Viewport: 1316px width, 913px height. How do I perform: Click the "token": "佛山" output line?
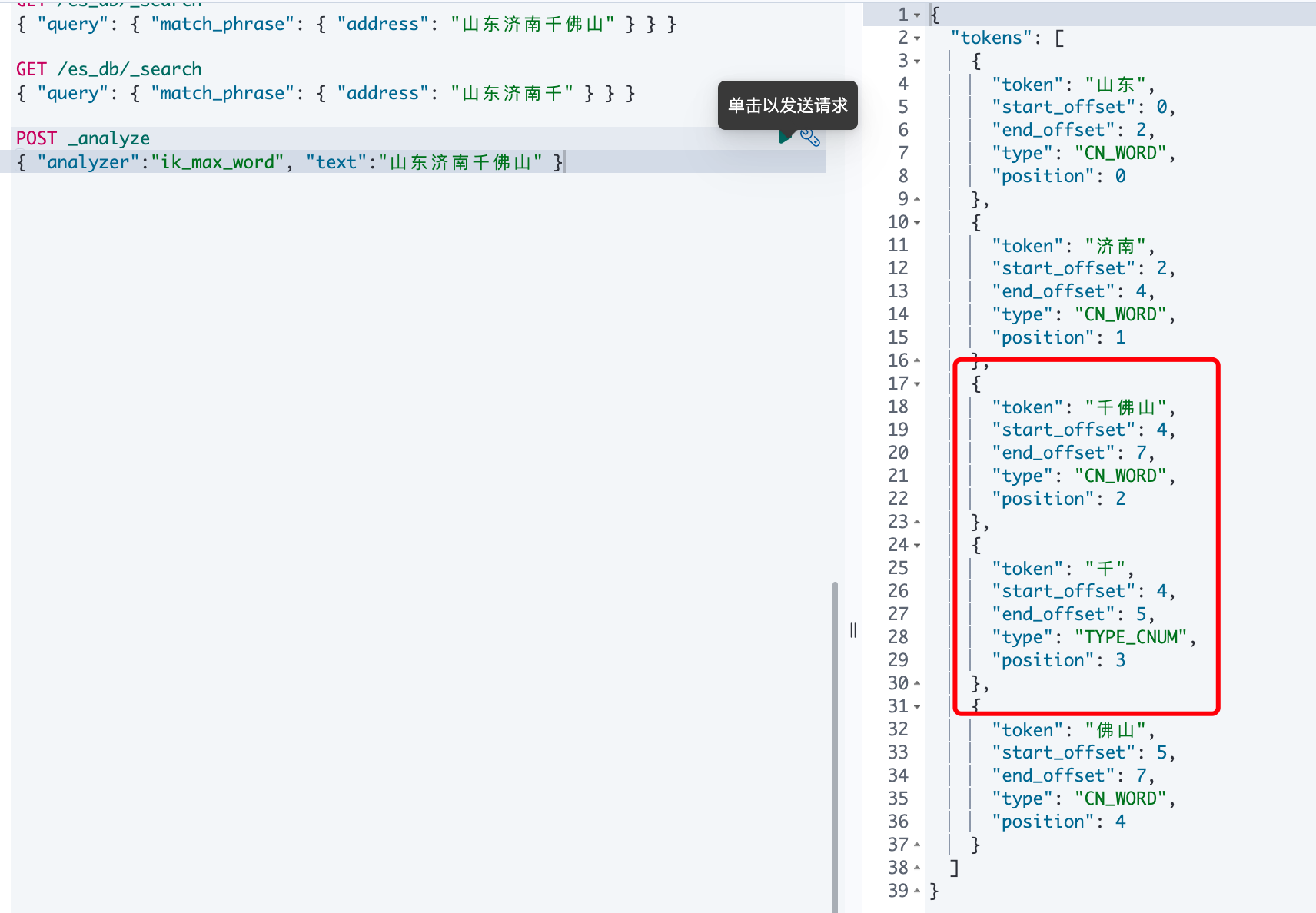point(1073,729)
